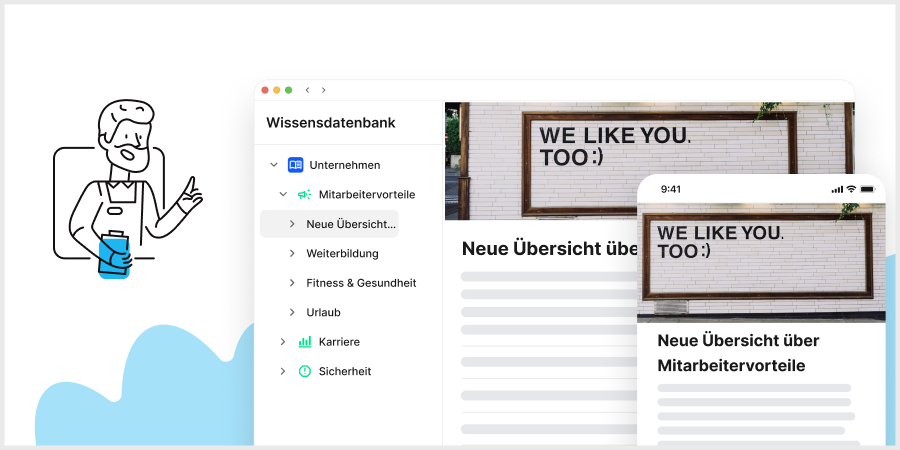The height and width of the screenshot is (450, 900).
Task: Click the Wissensdatenbank heading
Action: [331, 123]
